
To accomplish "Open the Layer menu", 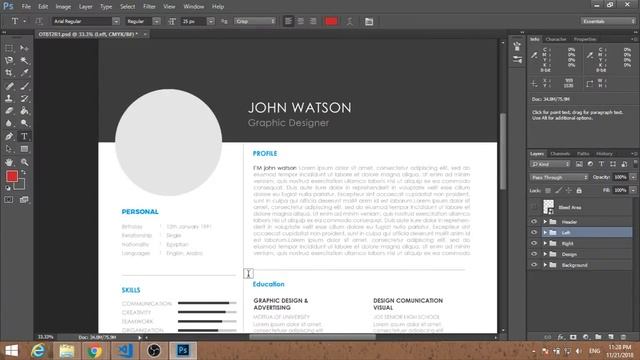I will [x=85, y=7].
